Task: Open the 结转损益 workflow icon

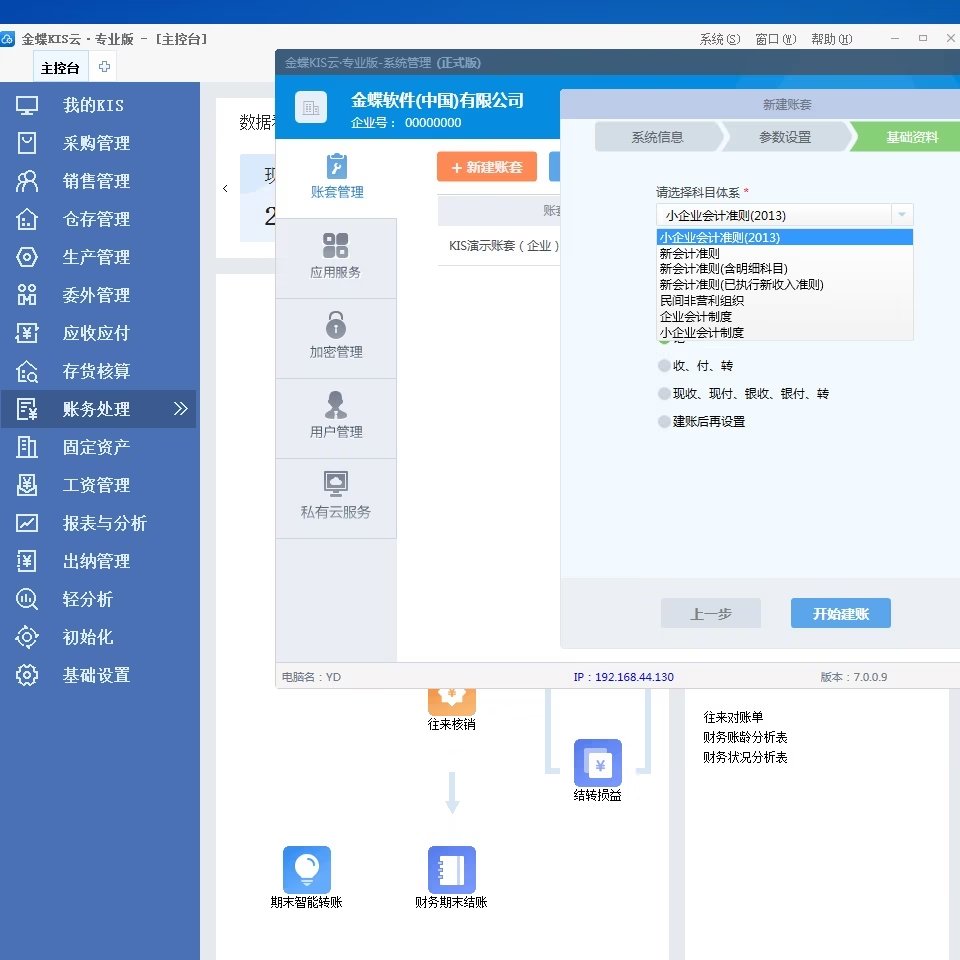Action: tap(598, 762)
